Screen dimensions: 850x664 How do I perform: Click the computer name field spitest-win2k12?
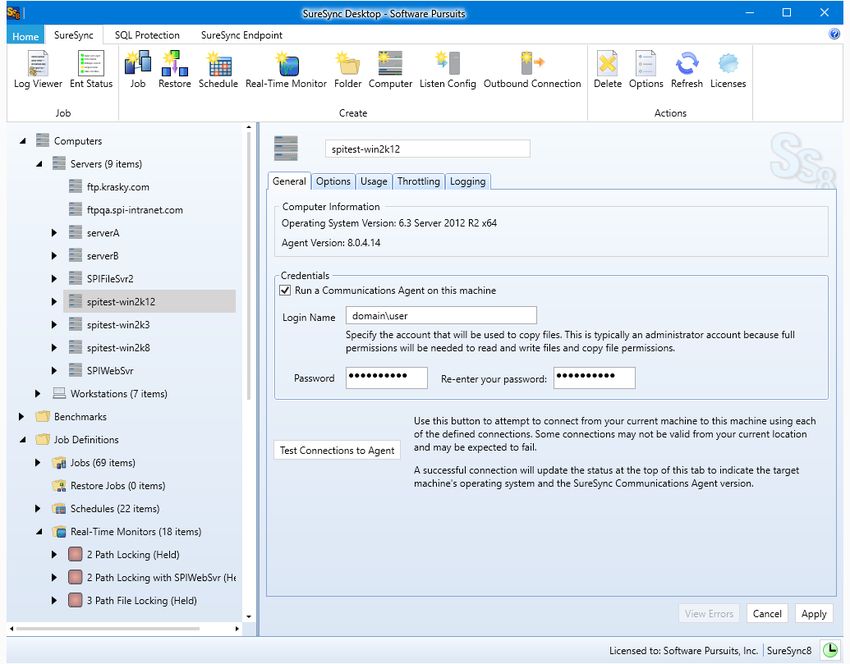click(x=427, y=149)
